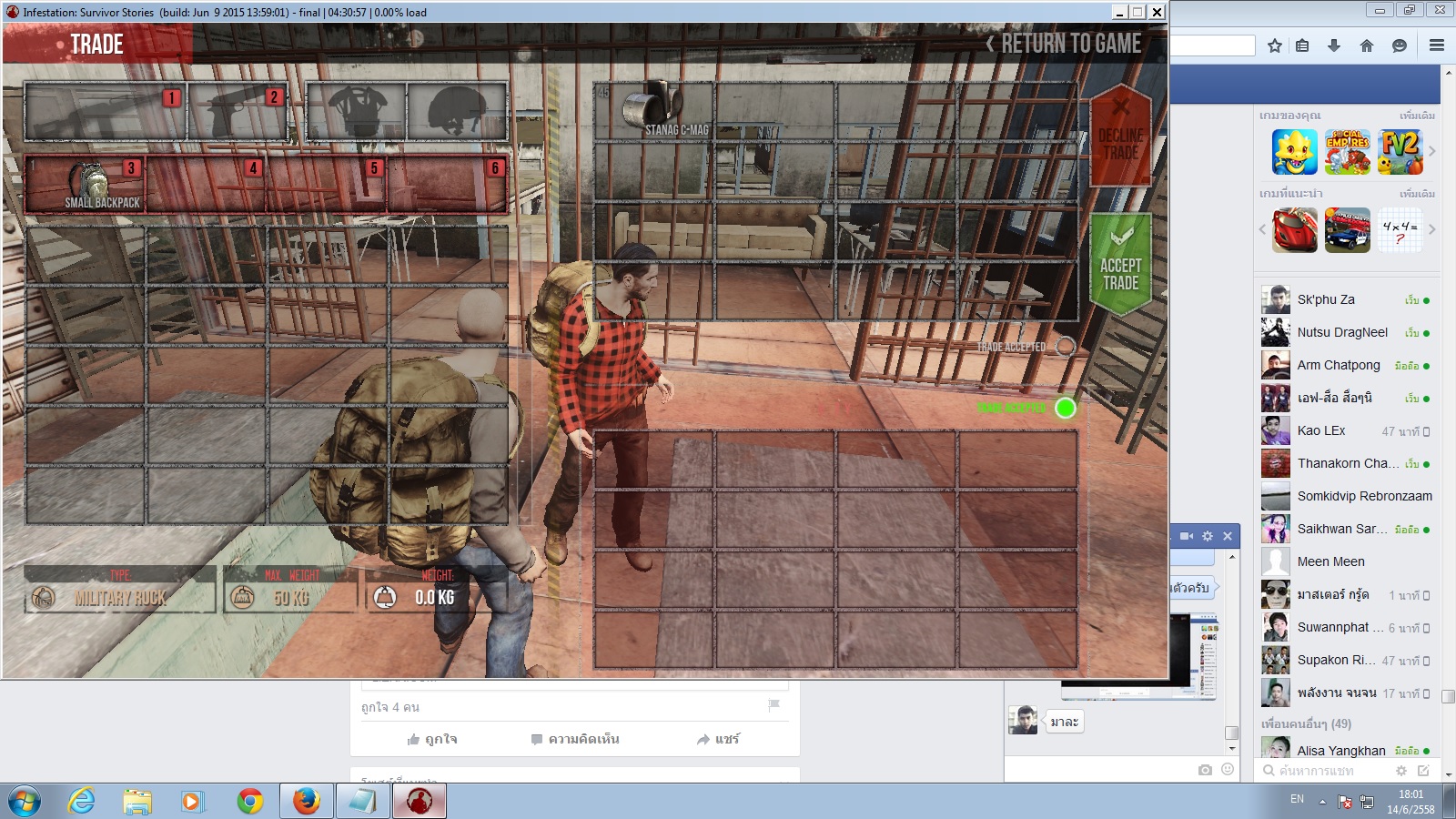Screen dimensions: 1456x819
Task: Open Firefox from the taskbar
Action: [x=306, y=801]
